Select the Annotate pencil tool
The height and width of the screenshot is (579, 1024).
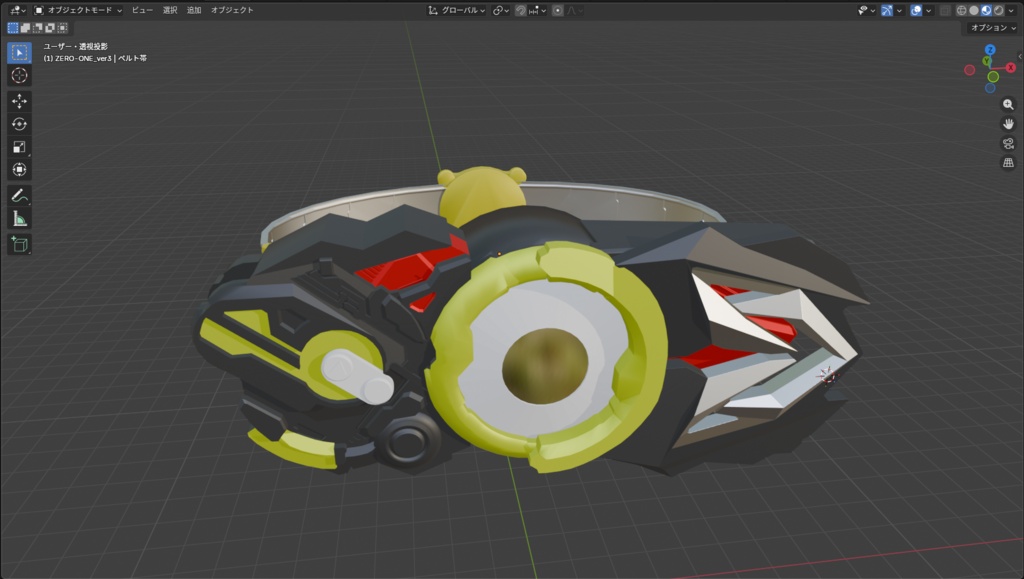coord(19,196)
